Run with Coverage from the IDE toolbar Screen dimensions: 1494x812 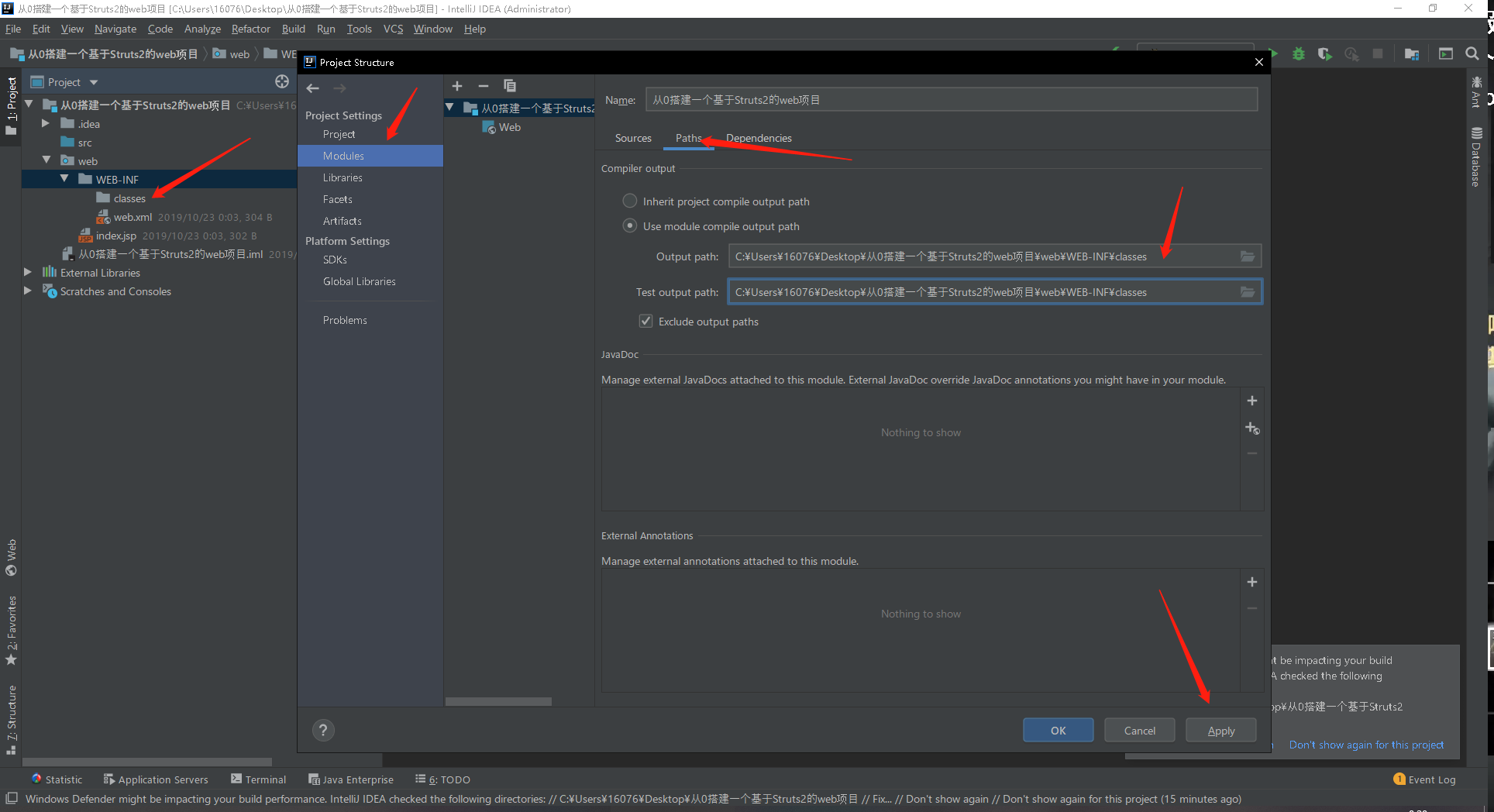click(x=1325, y=53)
